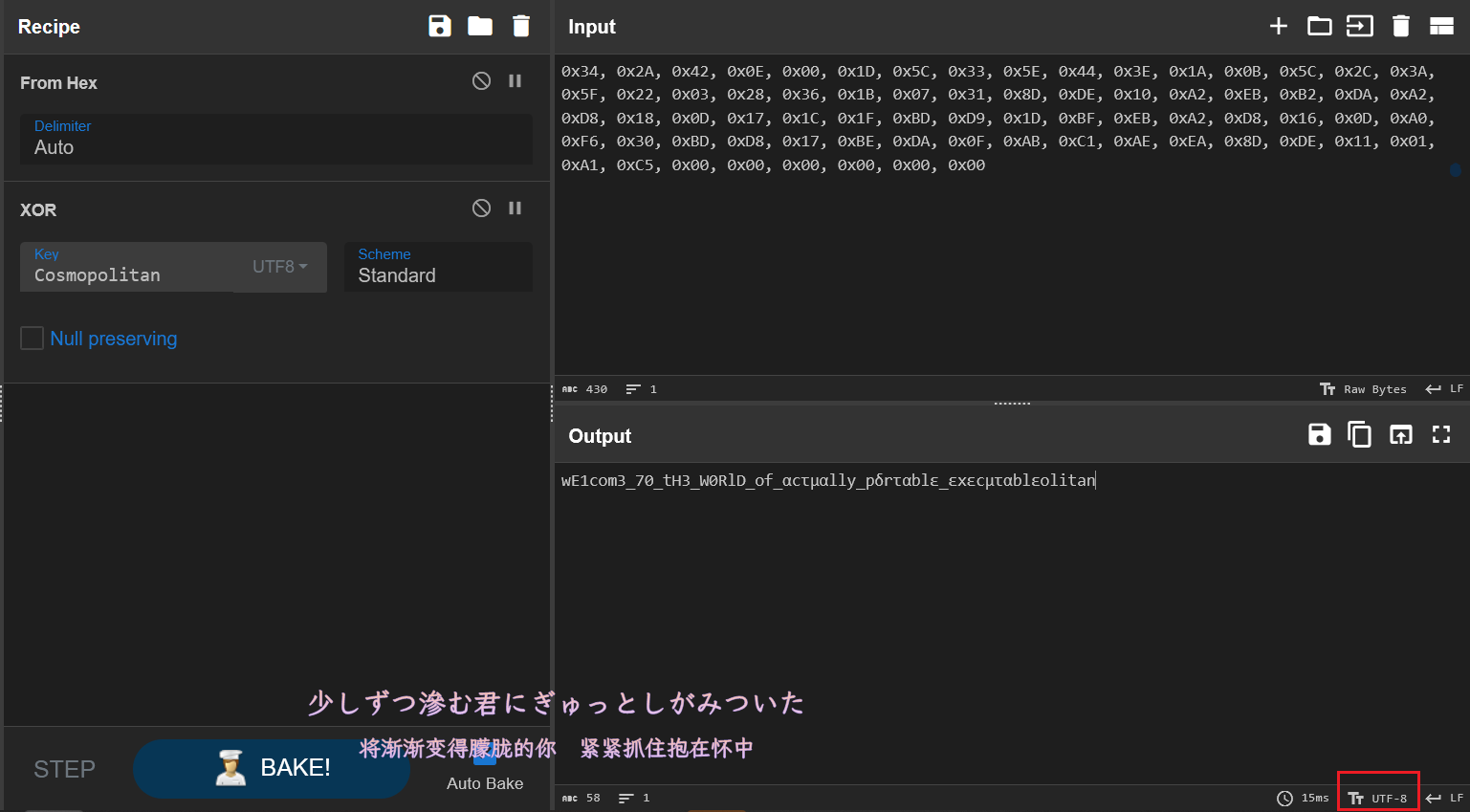This screenshot has height=812, width=1470.
Task: Save the current recipe
Action: point(440,26)
